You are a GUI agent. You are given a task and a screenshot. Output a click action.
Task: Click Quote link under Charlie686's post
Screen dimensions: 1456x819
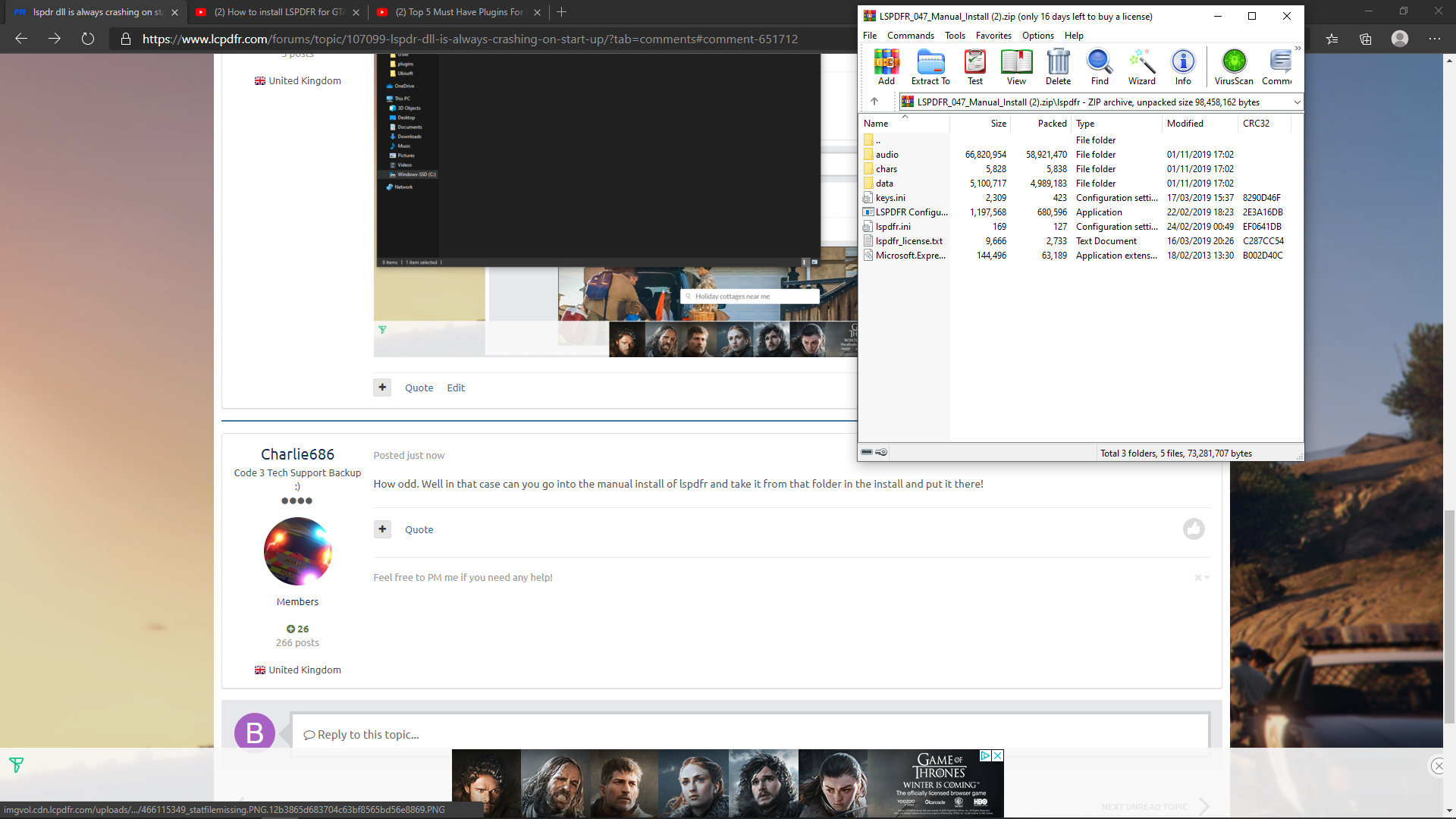click(x=419, y=530)
